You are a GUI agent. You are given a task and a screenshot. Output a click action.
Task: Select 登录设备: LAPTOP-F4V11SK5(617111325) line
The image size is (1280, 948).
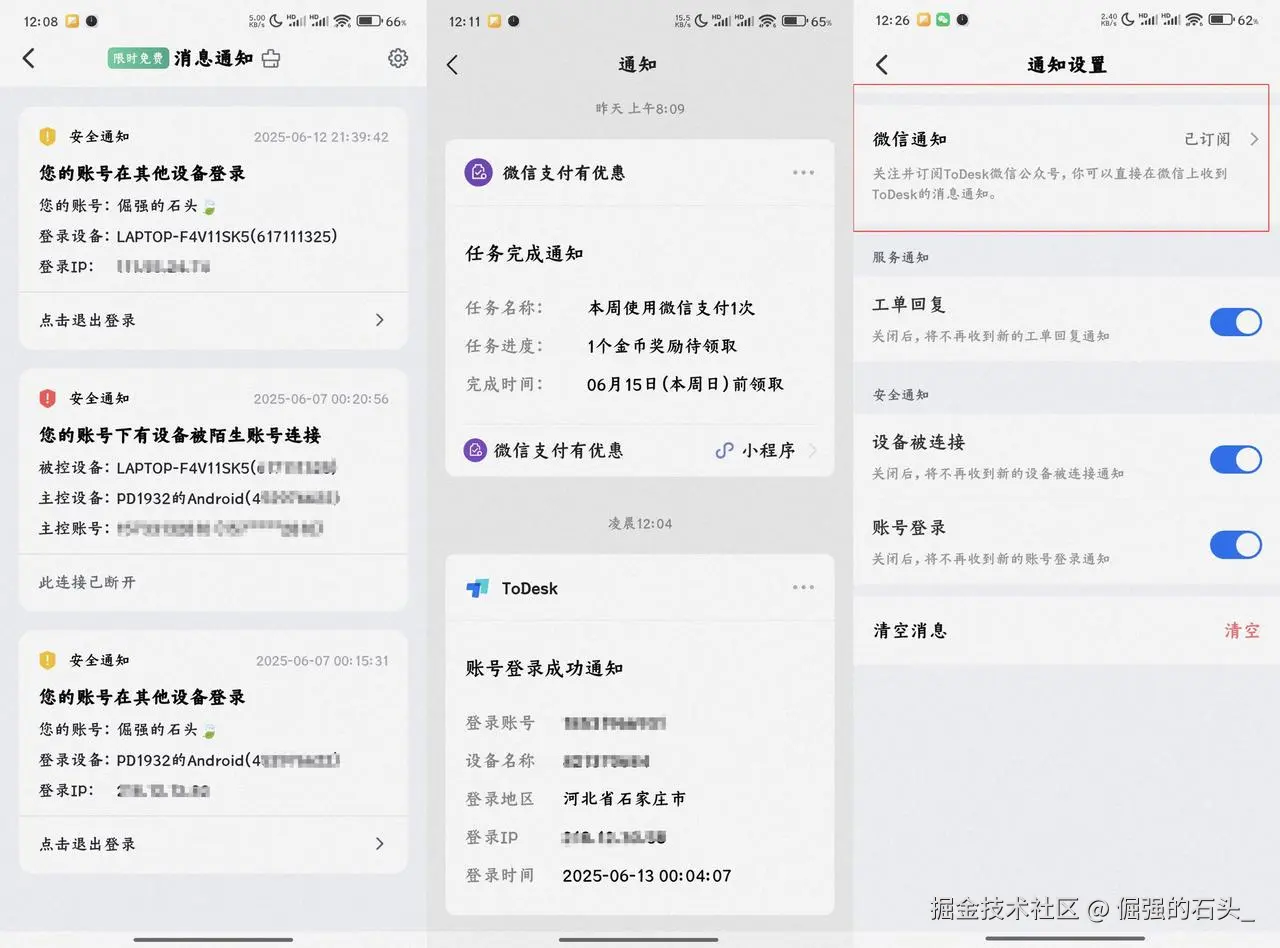(188, 237)
